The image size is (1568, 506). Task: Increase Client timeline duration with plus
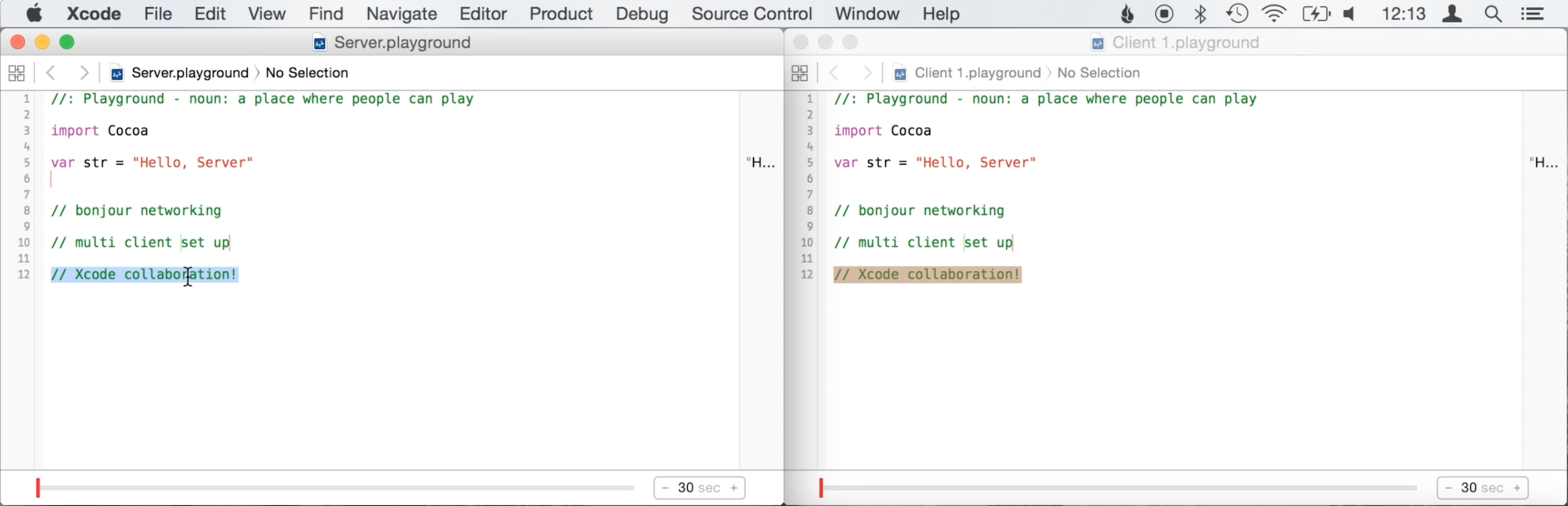(x=1517, y=488)
